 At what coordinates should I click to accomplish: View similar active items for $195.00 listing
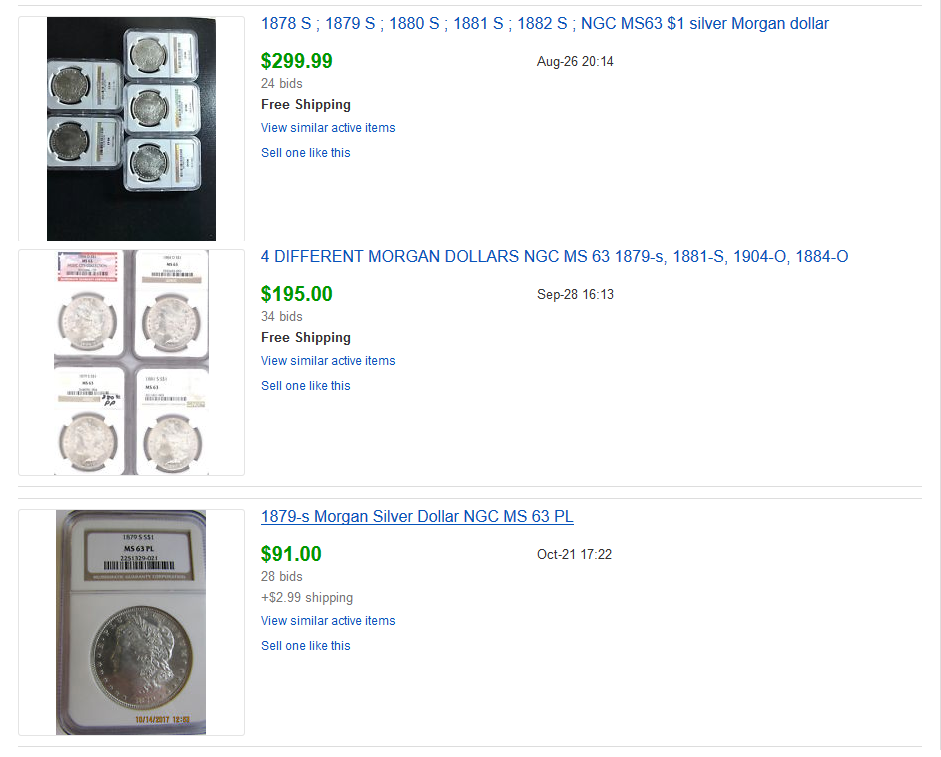[x=328, y=361]
